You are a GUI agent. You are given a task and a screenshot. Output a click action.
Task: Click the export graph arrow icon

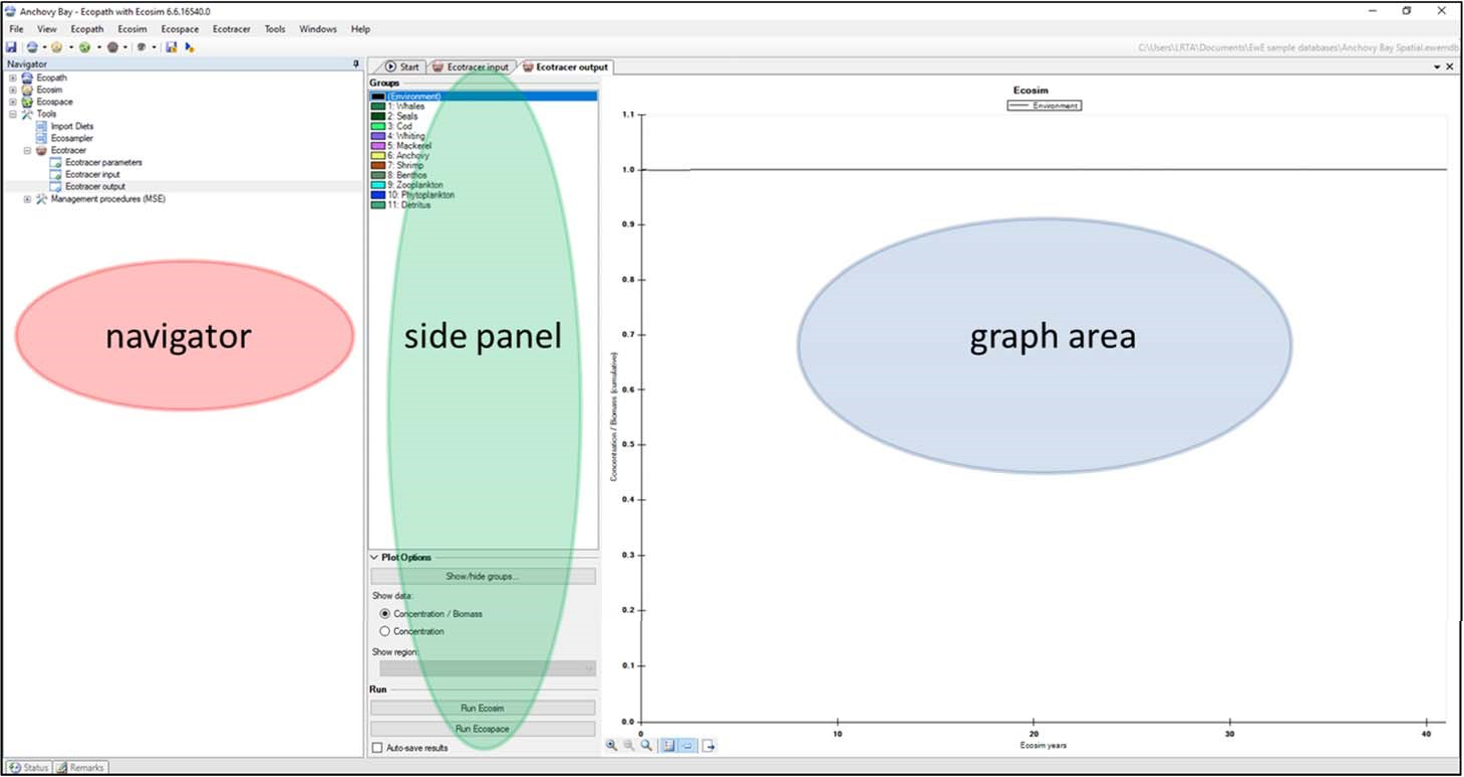point(708,745)
